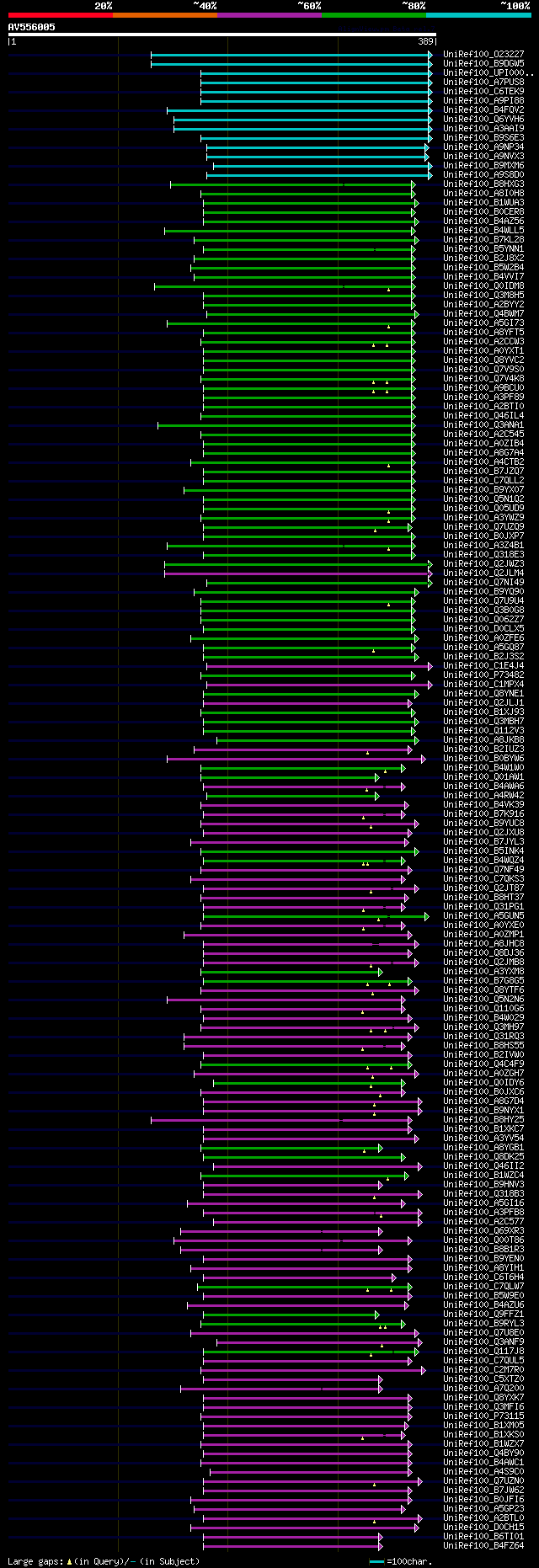
Task: Open hit UniRef100_B4FQV2
Action: (x=483, y=109)
